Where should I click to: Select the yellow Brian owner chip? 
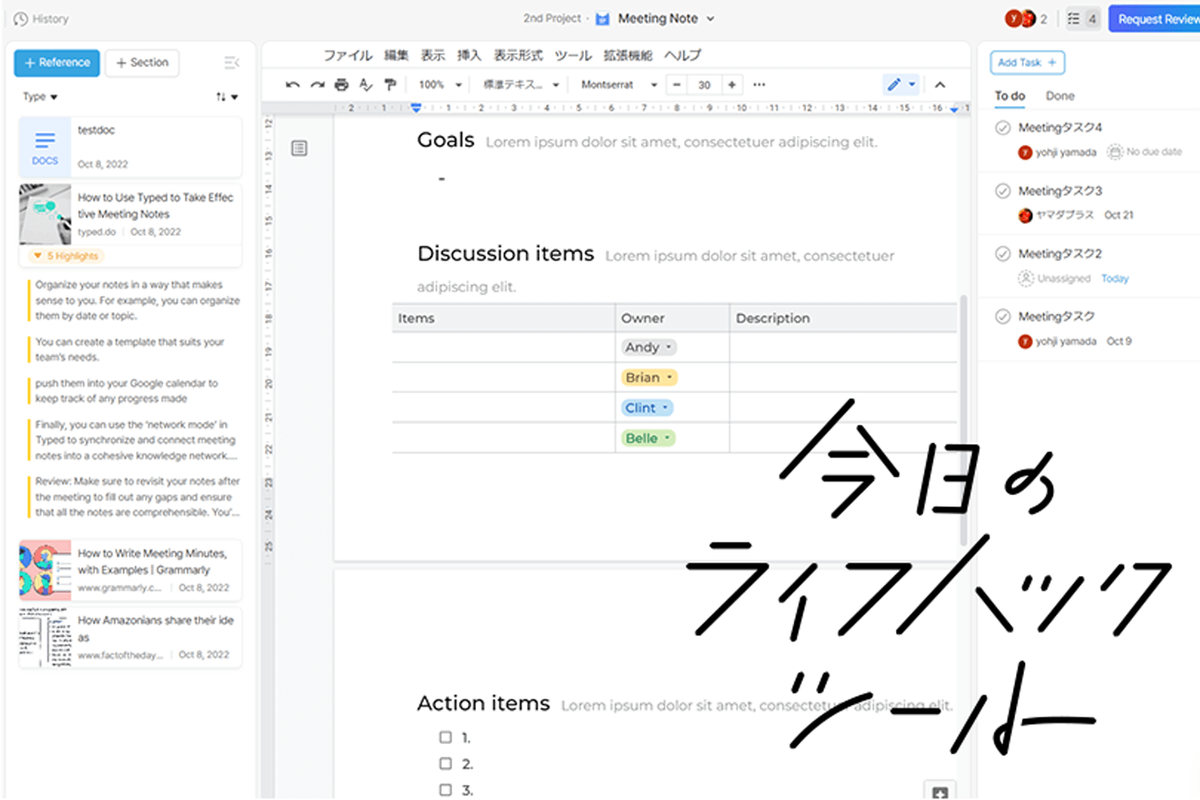(x=648, y=377)
